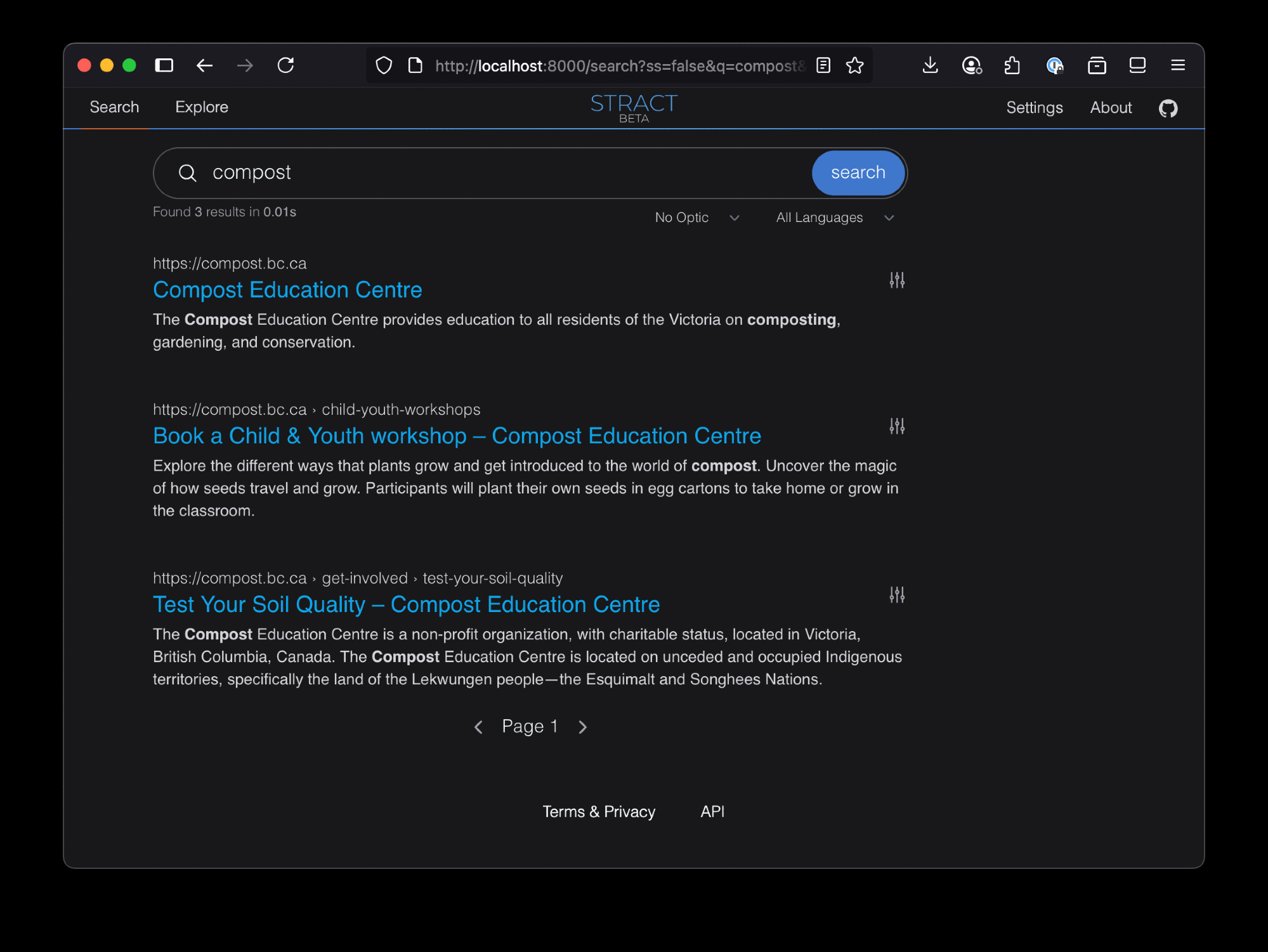Open the container tabs icon
The height and width of the screenshot is (952, 1268).
click(x=1097, y=65)
